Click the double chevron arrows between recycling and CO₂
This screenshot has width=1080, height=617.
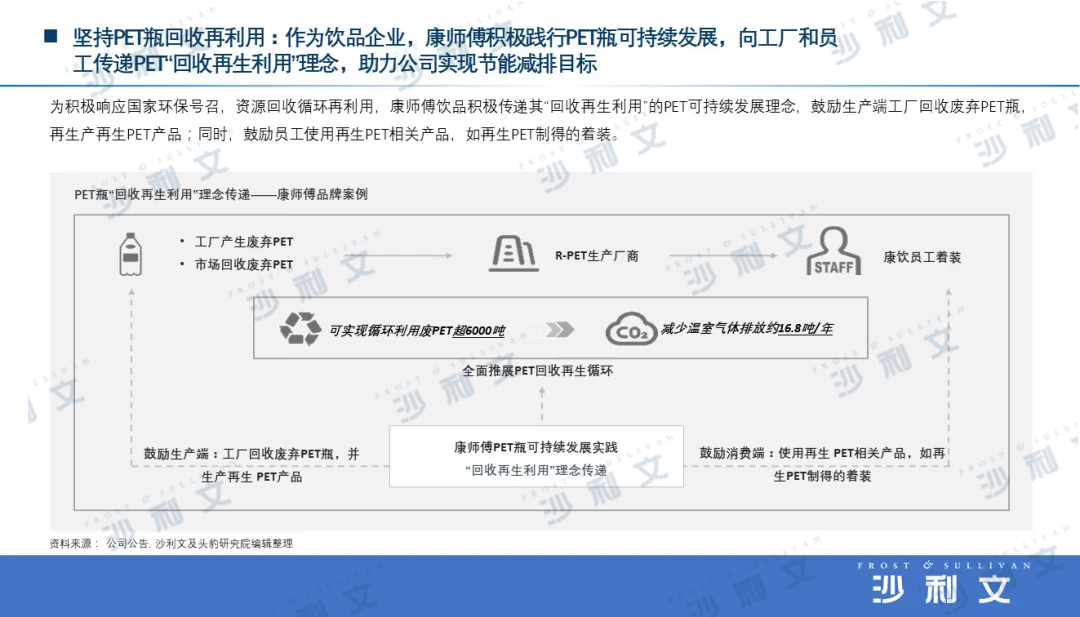[x=560, y=330]
